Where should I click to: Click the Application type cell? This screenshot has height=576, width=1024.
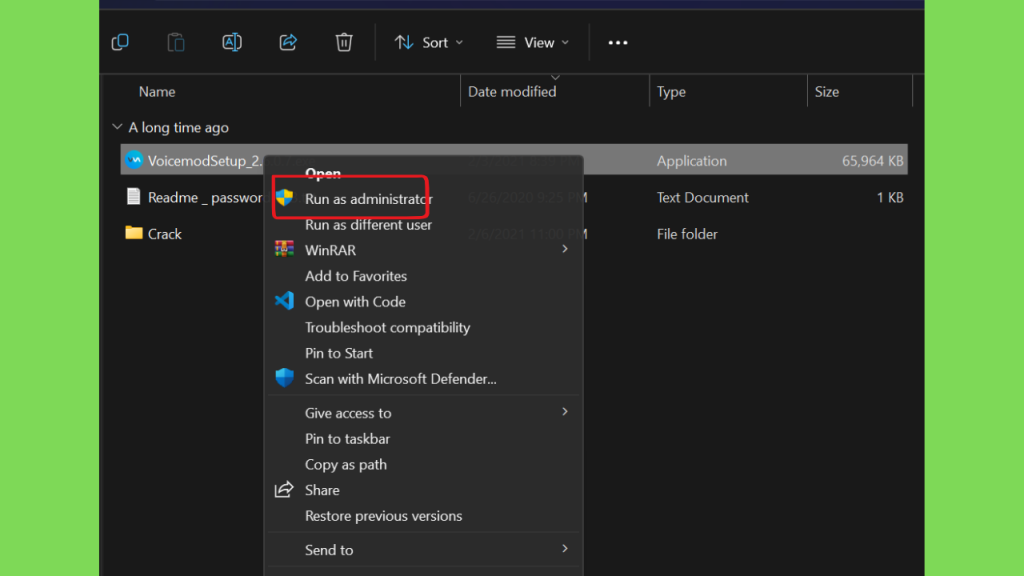pos(692,161)
